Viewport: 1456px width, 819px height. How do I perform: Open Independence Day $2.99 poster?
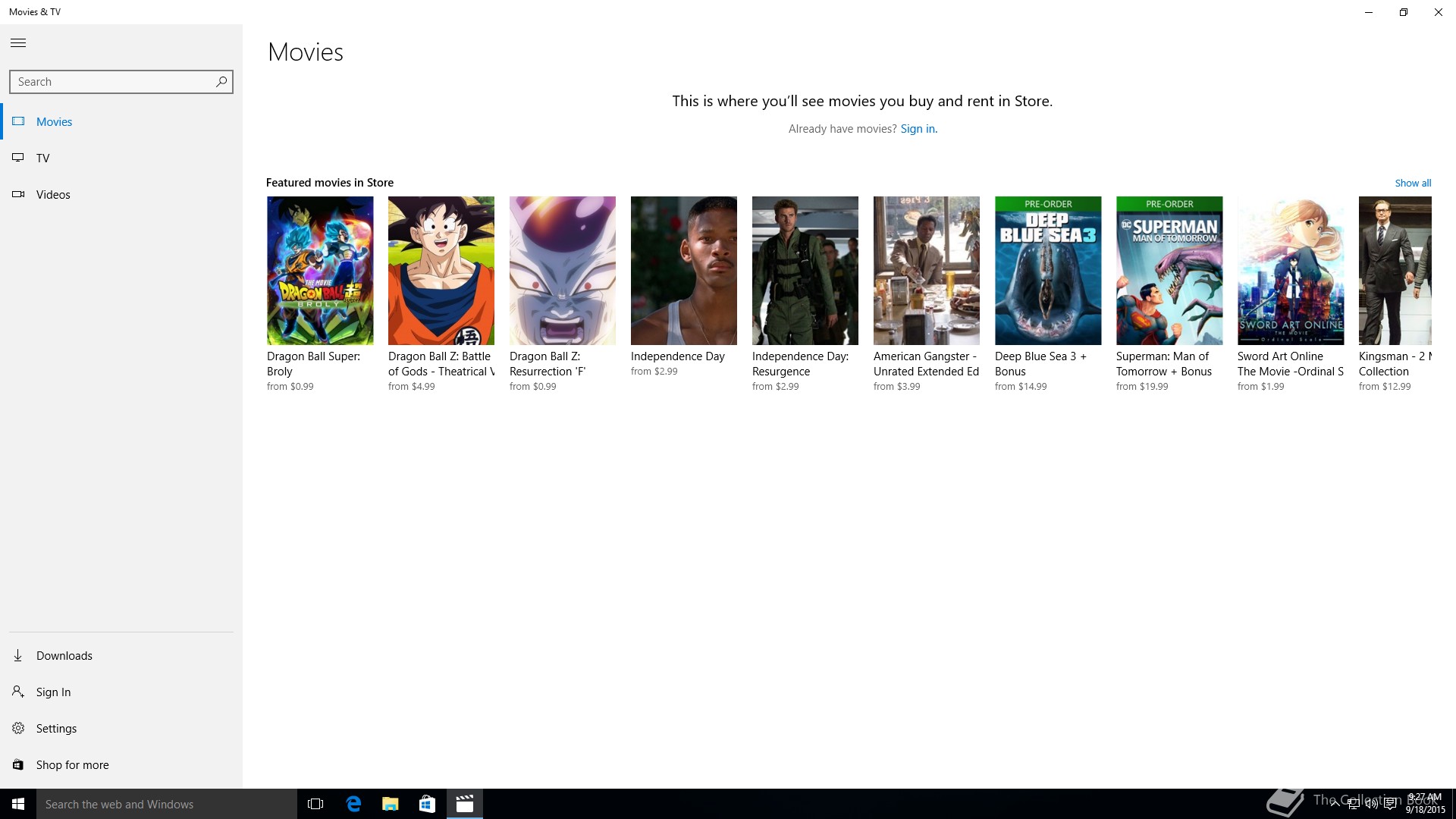684,271
